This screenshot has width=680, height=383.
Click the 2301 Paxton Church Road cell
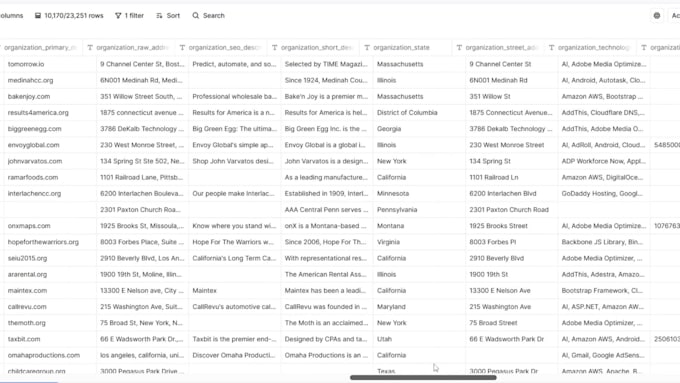512,210
